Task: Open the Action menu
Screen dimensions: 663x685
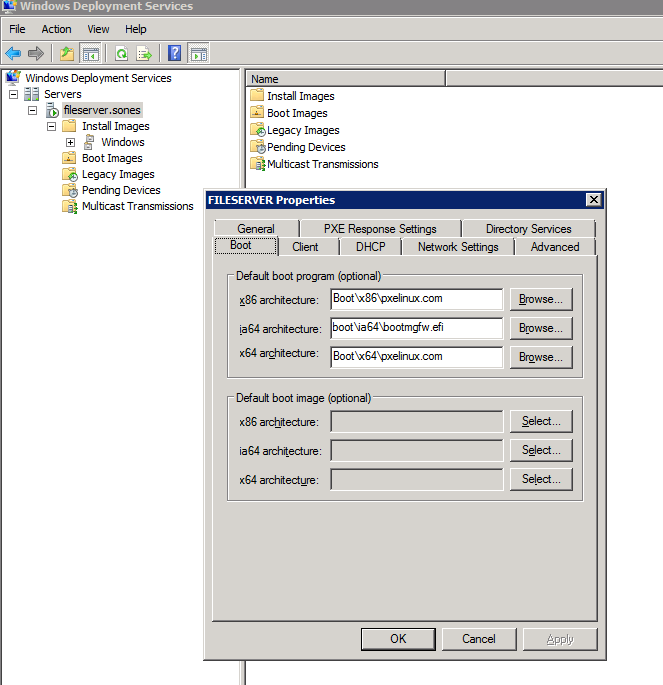Action: [56, 29]
